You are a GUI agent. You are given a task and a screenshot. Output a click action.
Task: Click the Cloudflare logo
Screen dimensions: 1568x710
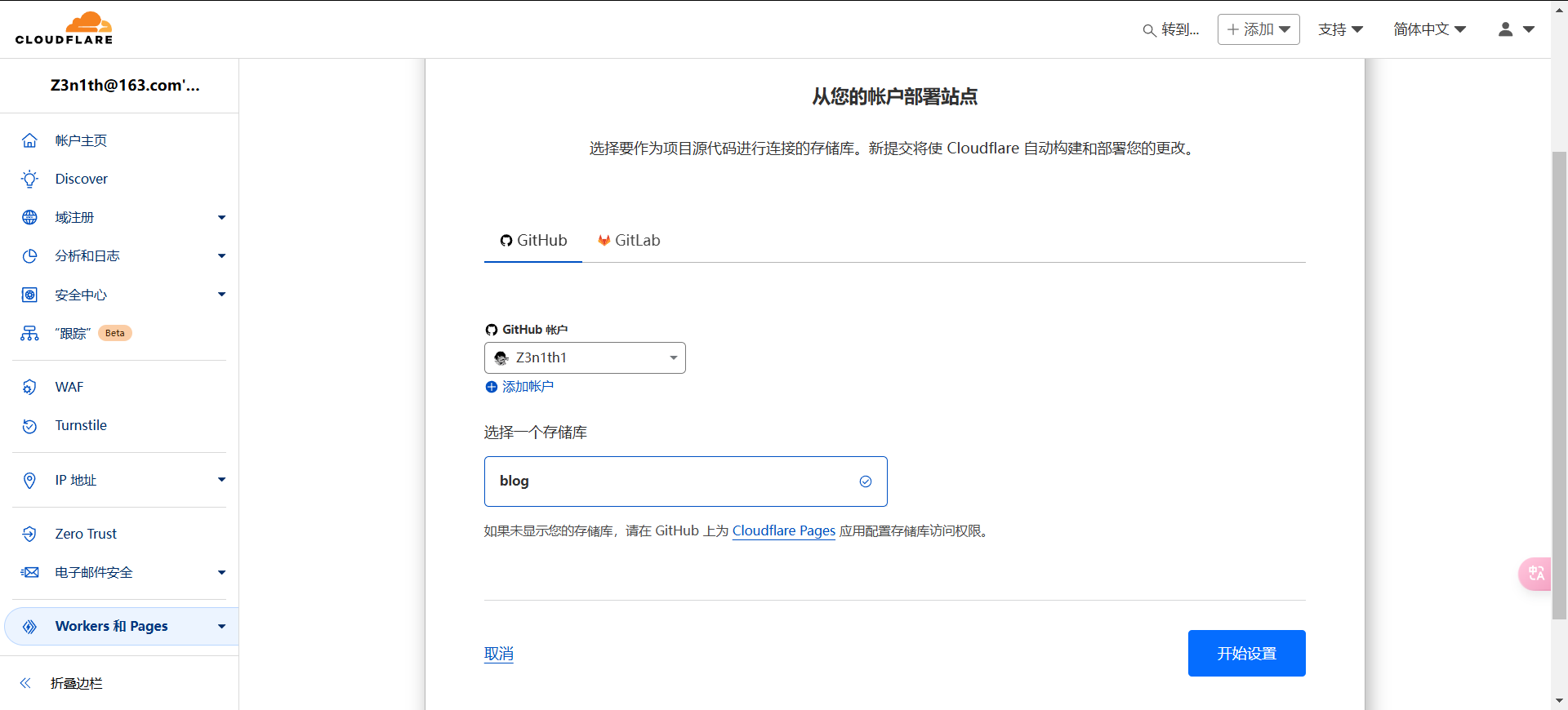click(x=64, y=29)
